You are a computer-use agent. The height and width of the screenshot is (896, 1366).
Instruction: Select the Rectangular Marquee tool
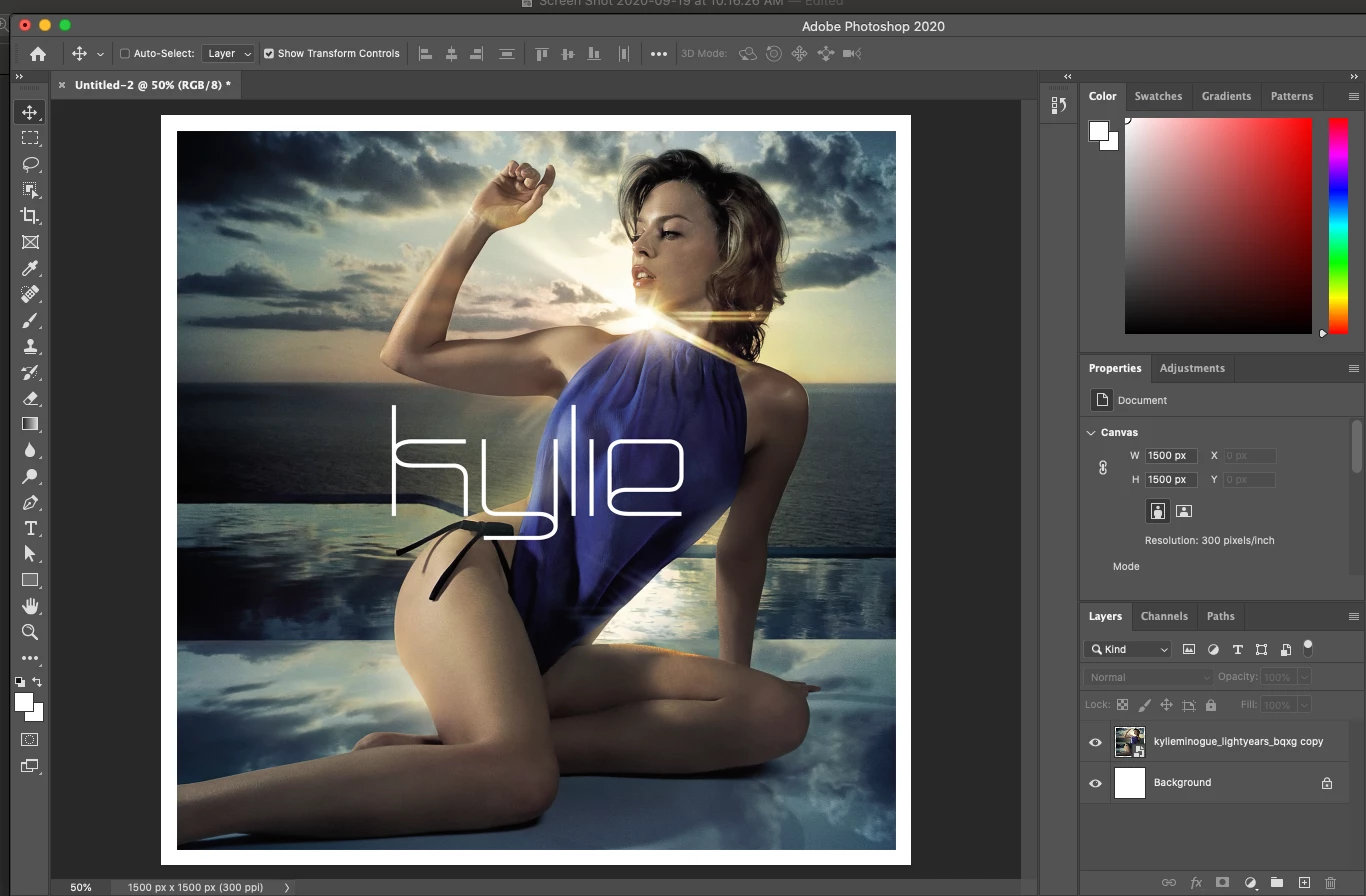click(30, 138)
